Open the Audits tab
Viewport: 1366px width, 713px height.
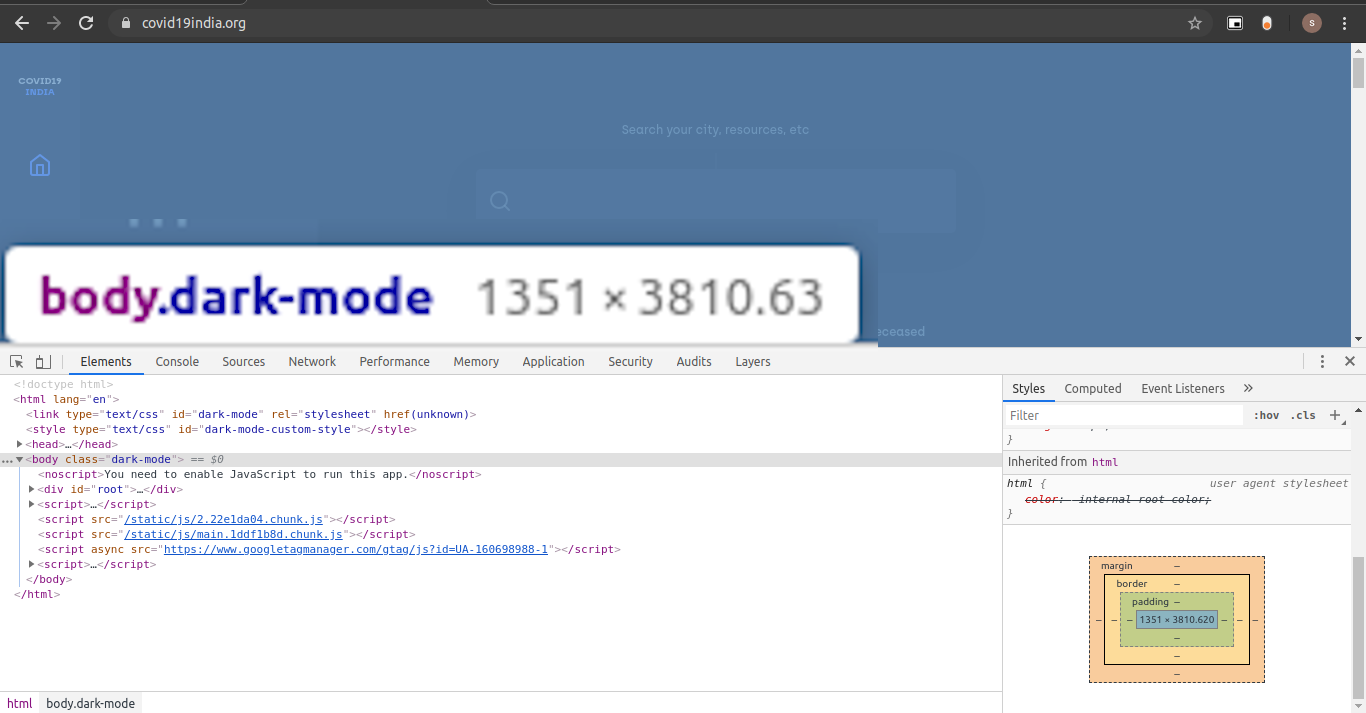[694, 362]
